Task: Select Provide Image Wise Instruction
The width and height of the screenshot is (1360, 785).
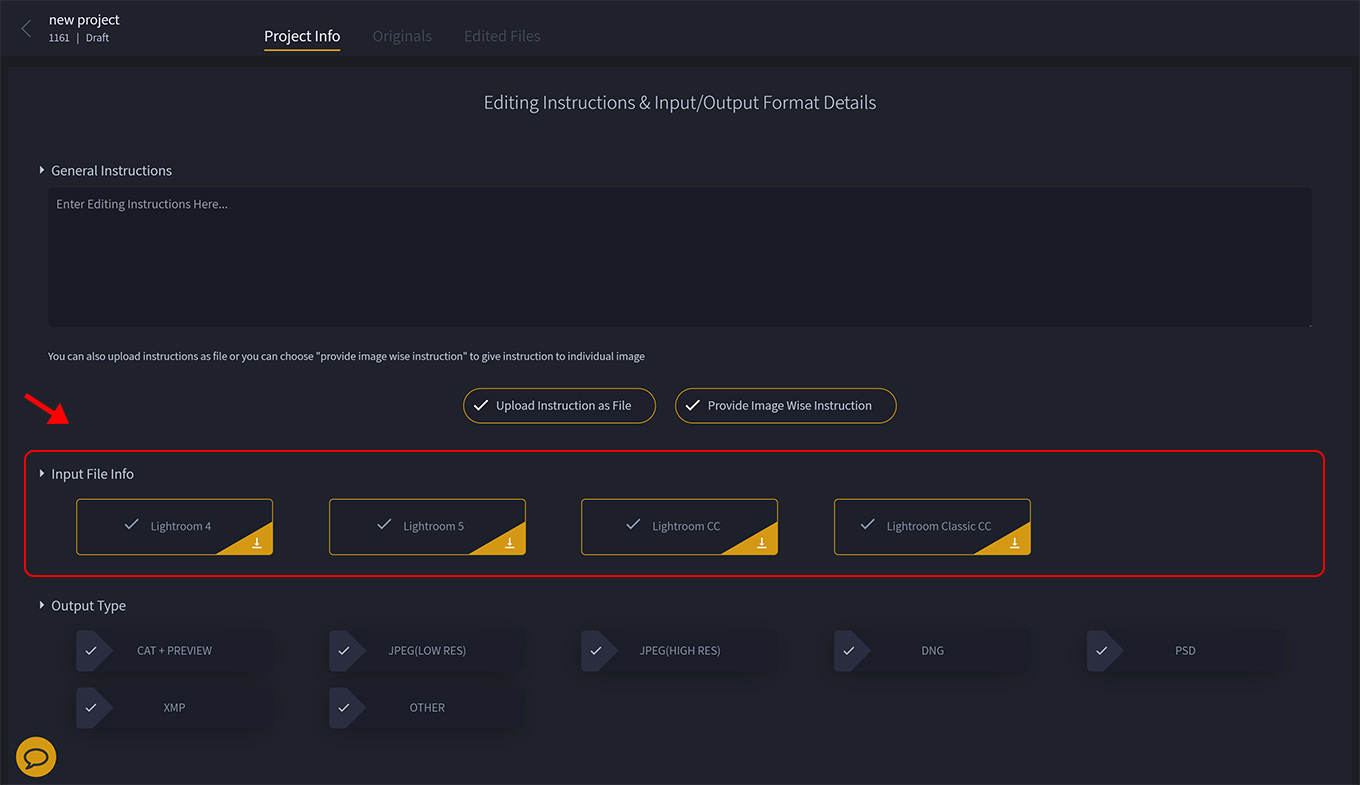Action: pos(785,405)
